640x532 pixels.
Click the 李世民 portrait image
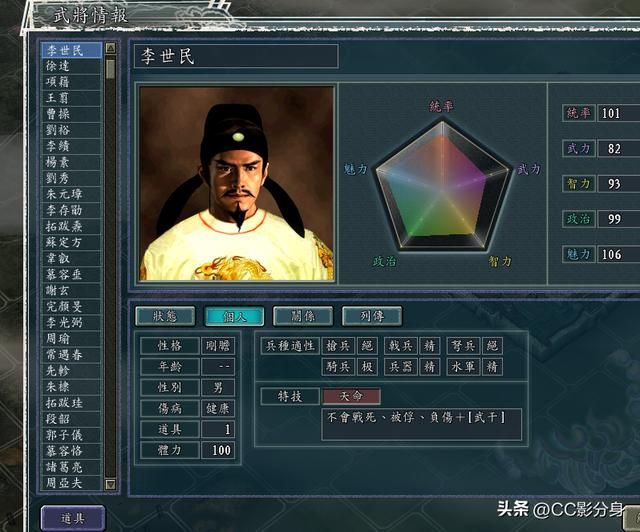(x=236, y=183)
